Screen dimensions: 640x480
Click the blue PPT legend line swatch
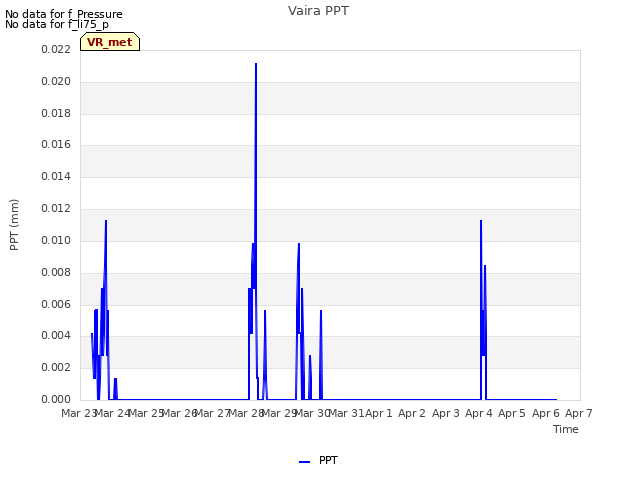(304, 462)
